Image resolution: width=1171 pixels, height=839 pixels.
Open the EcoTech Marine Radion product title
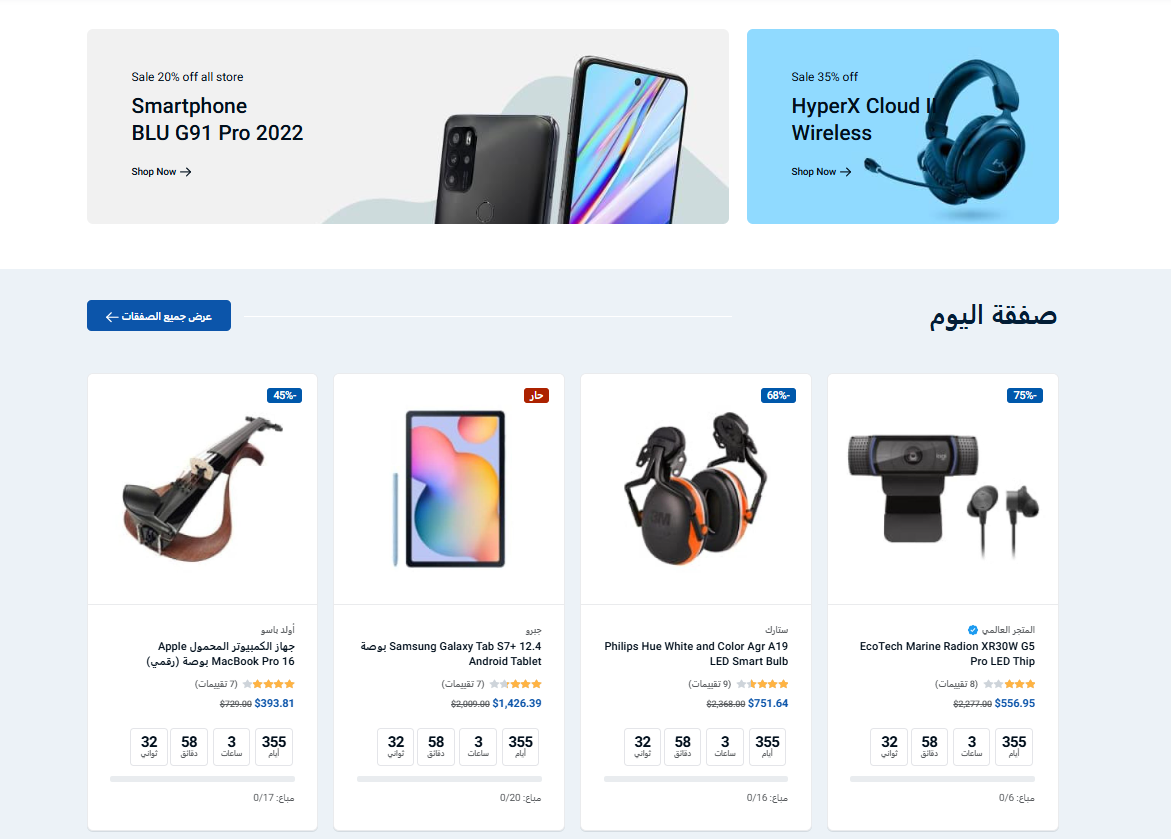coord(947,654)
